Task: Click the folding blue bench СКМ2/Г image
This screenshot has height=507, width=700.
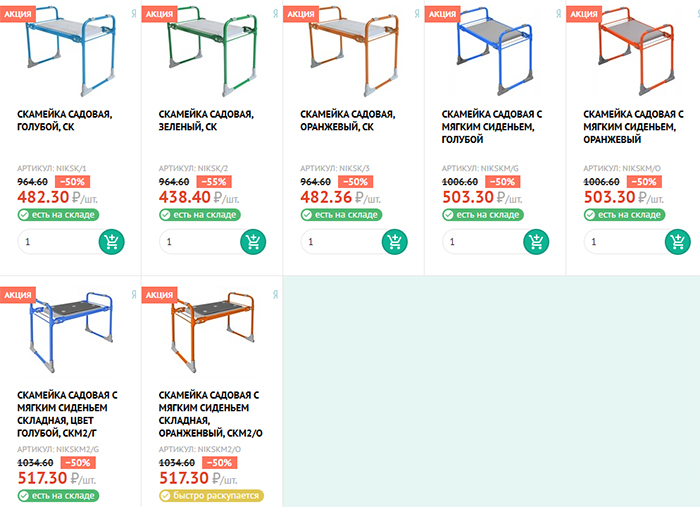Action: [71, 332]
